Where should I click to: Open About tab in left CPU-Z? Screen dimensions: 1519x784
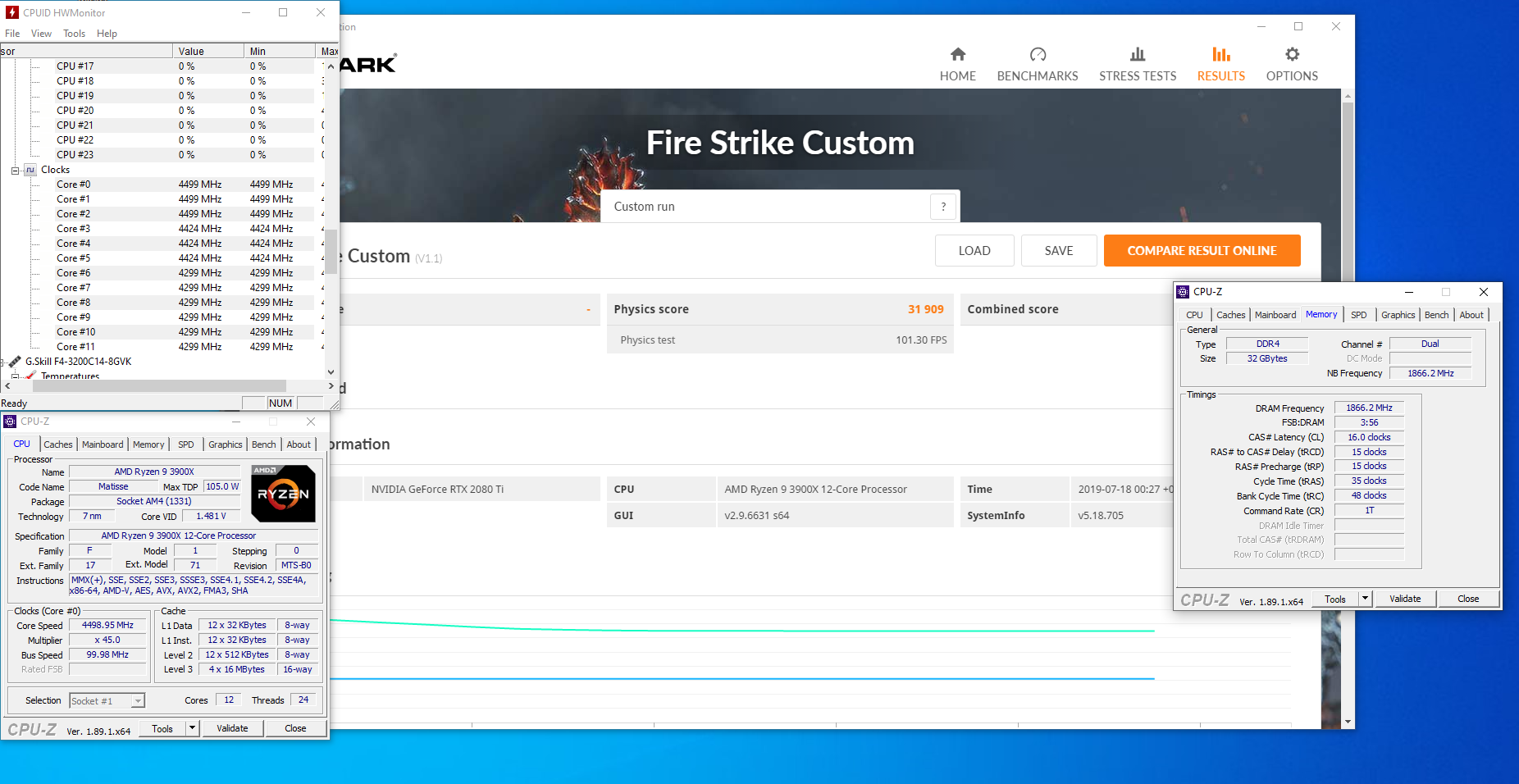point(299,444)
